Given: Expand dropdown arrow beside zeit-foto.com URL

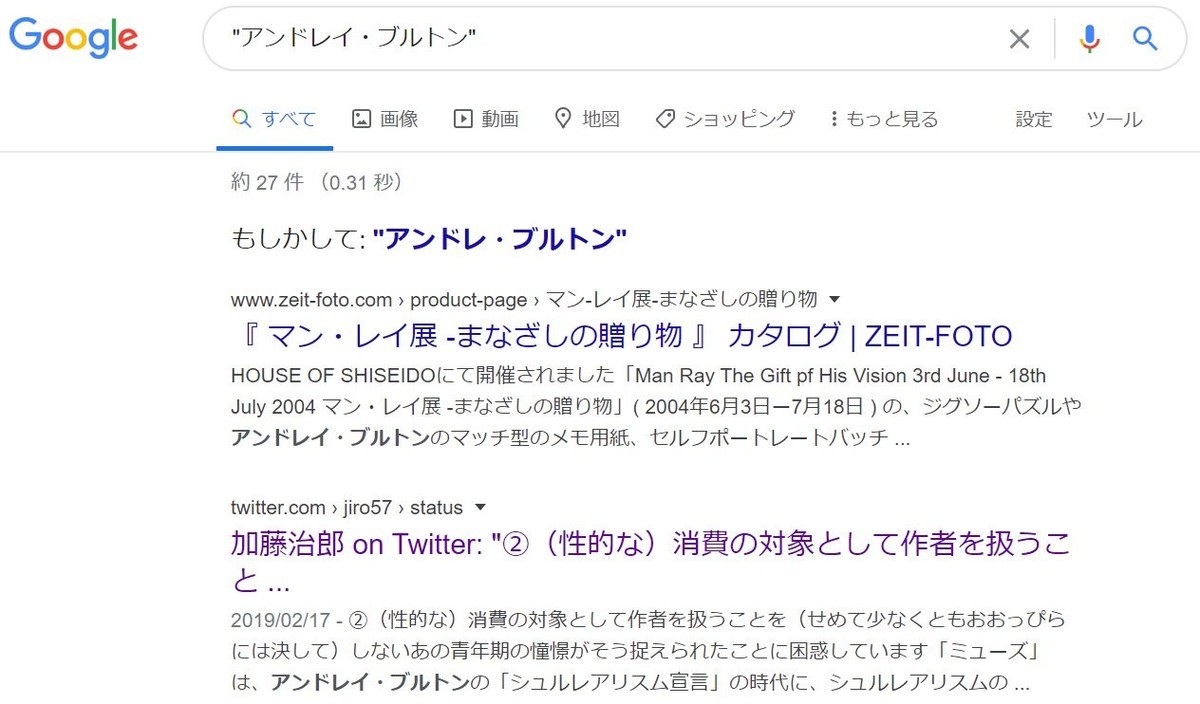Looking at the screenshot, I should click(x=835, y=299).
